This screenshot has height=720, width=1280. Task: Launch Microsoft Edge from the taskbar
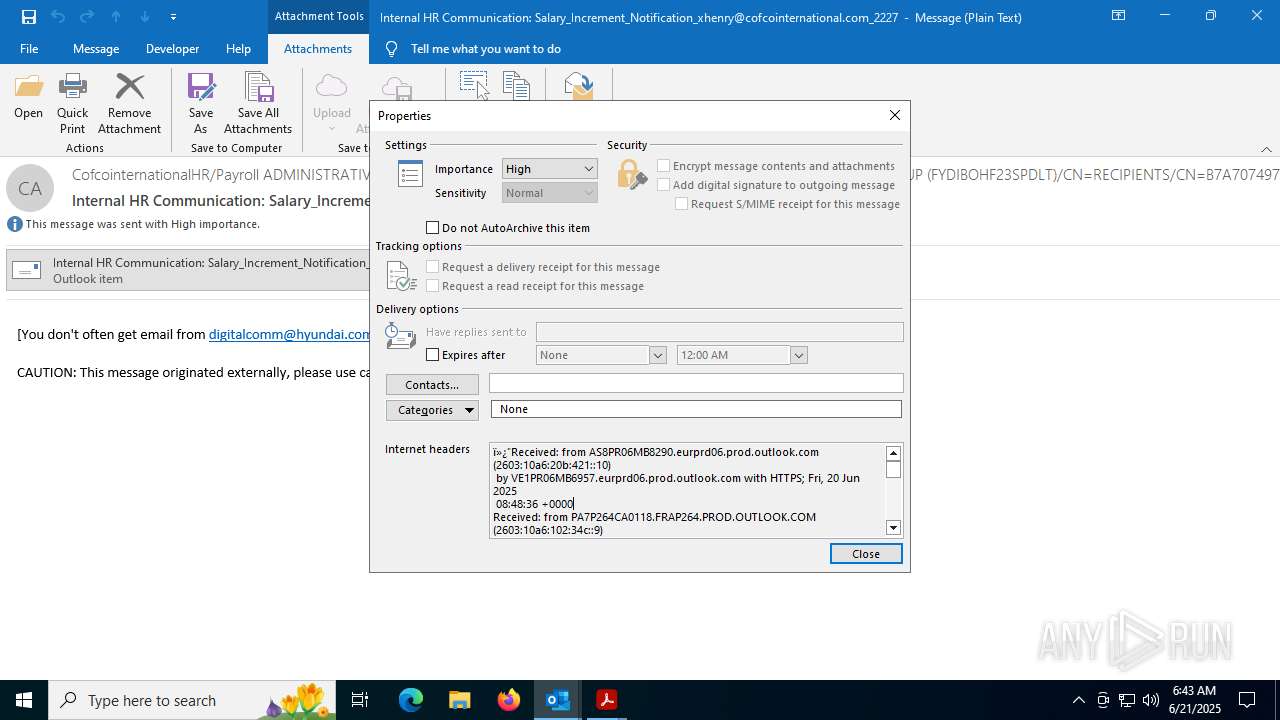[x=410, y=700]
